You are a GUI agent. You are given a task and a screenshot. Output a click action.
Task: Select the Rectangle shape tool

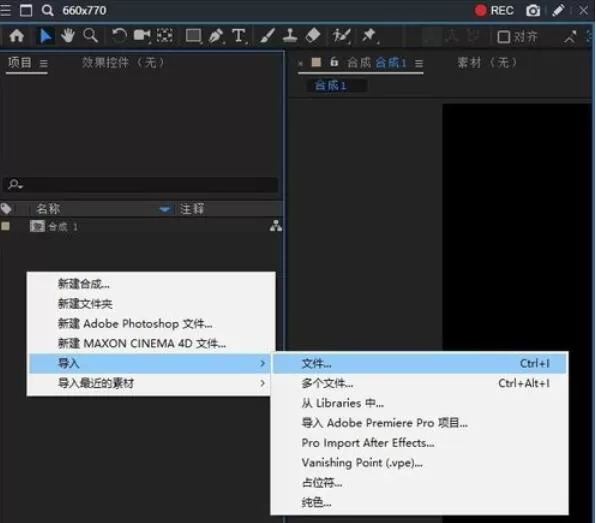[x=193, y=36]
